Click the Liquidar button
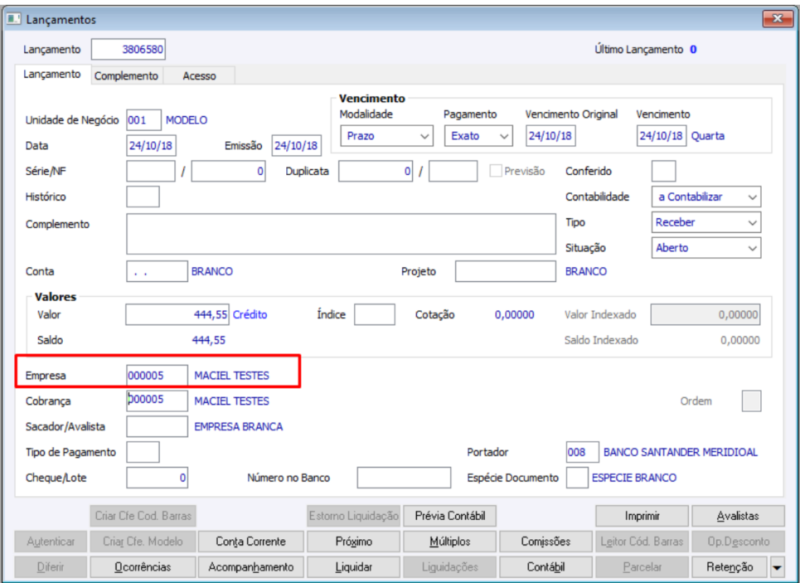 [354, 567]
